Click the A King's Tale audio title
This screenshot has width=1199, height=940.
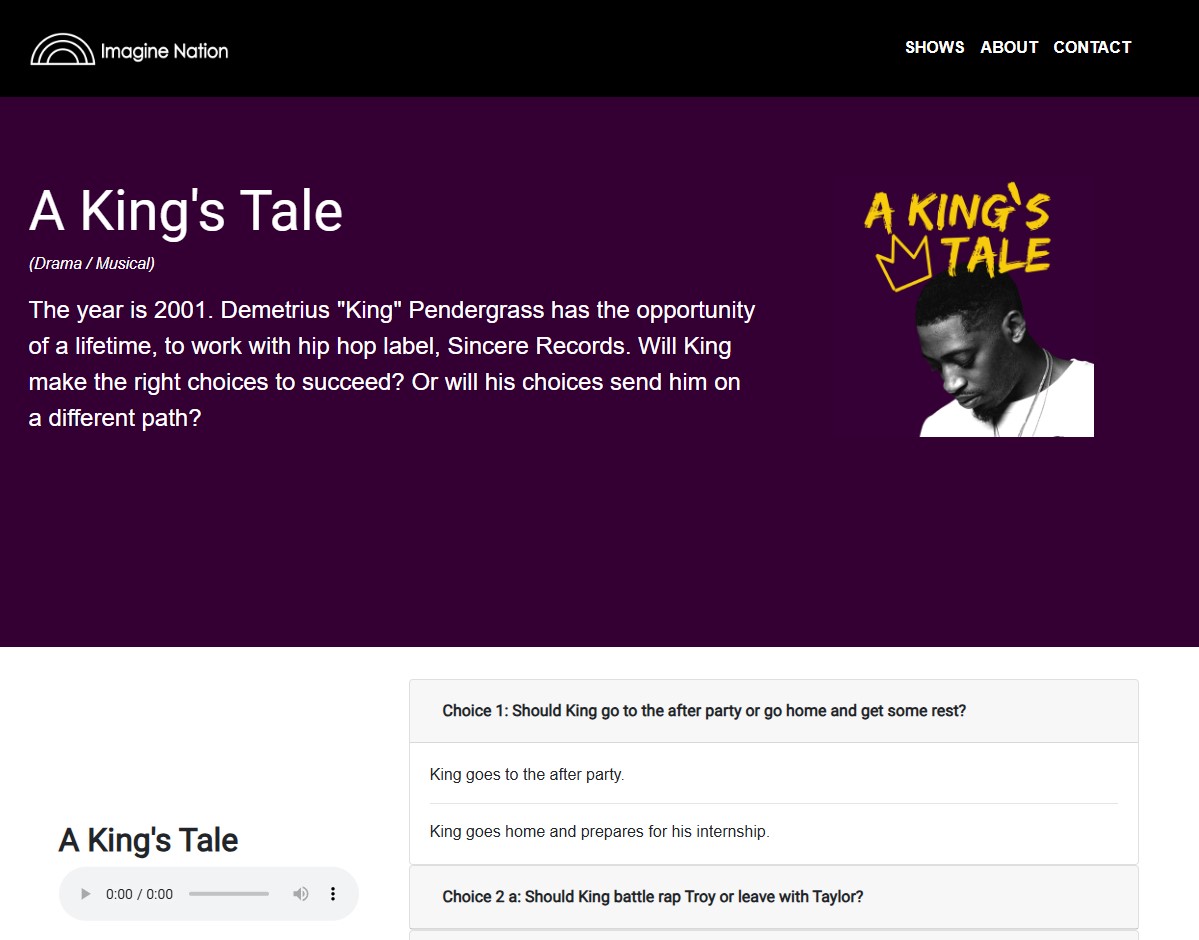click(148, 840)
